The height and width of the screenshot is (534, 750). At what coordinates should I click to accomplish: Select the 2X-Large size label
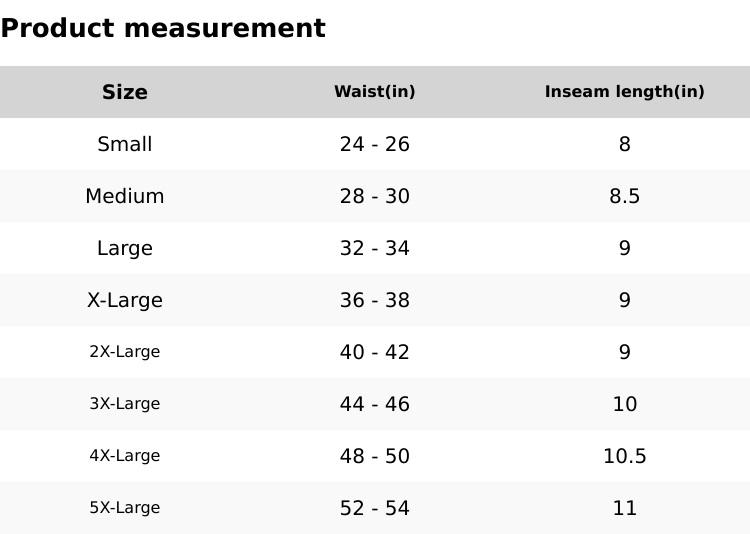pos(125,352)
